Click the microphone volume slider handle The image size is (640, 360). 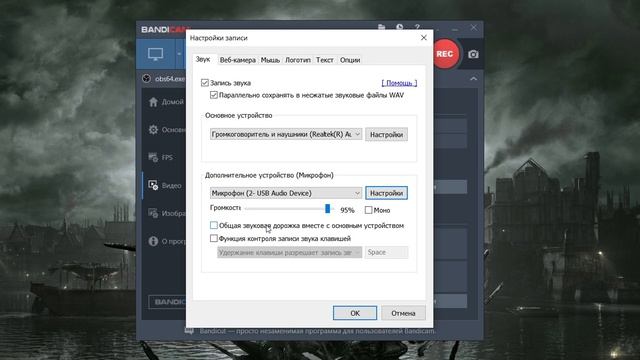point(327,209)
